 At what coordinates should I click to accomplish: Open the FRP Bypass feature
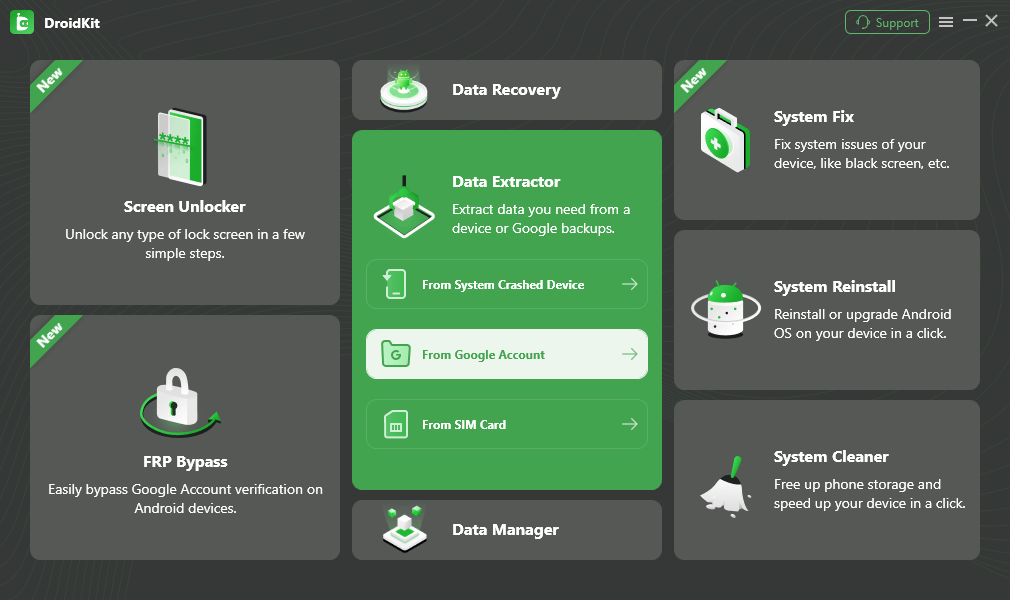click(184, 461)
